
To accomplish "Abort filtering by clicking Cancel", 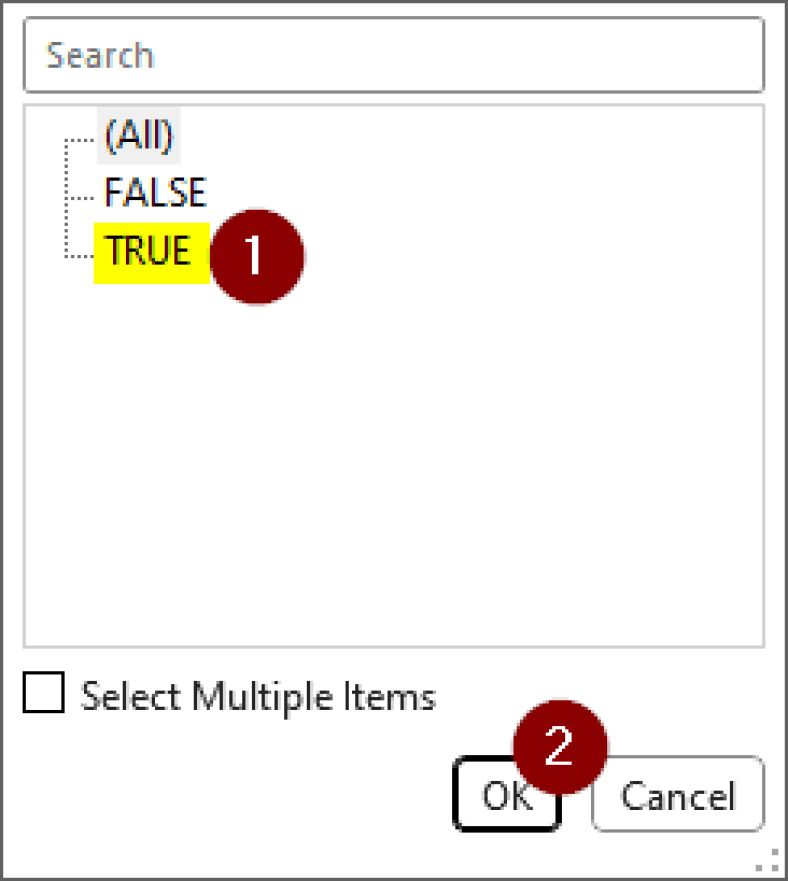I will (x=676, y=796).
